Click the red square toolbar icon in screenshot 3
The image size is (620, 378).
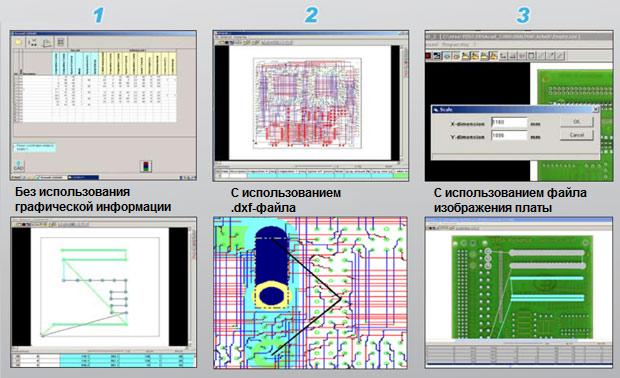pyautogui.click(x=428, y=56)
